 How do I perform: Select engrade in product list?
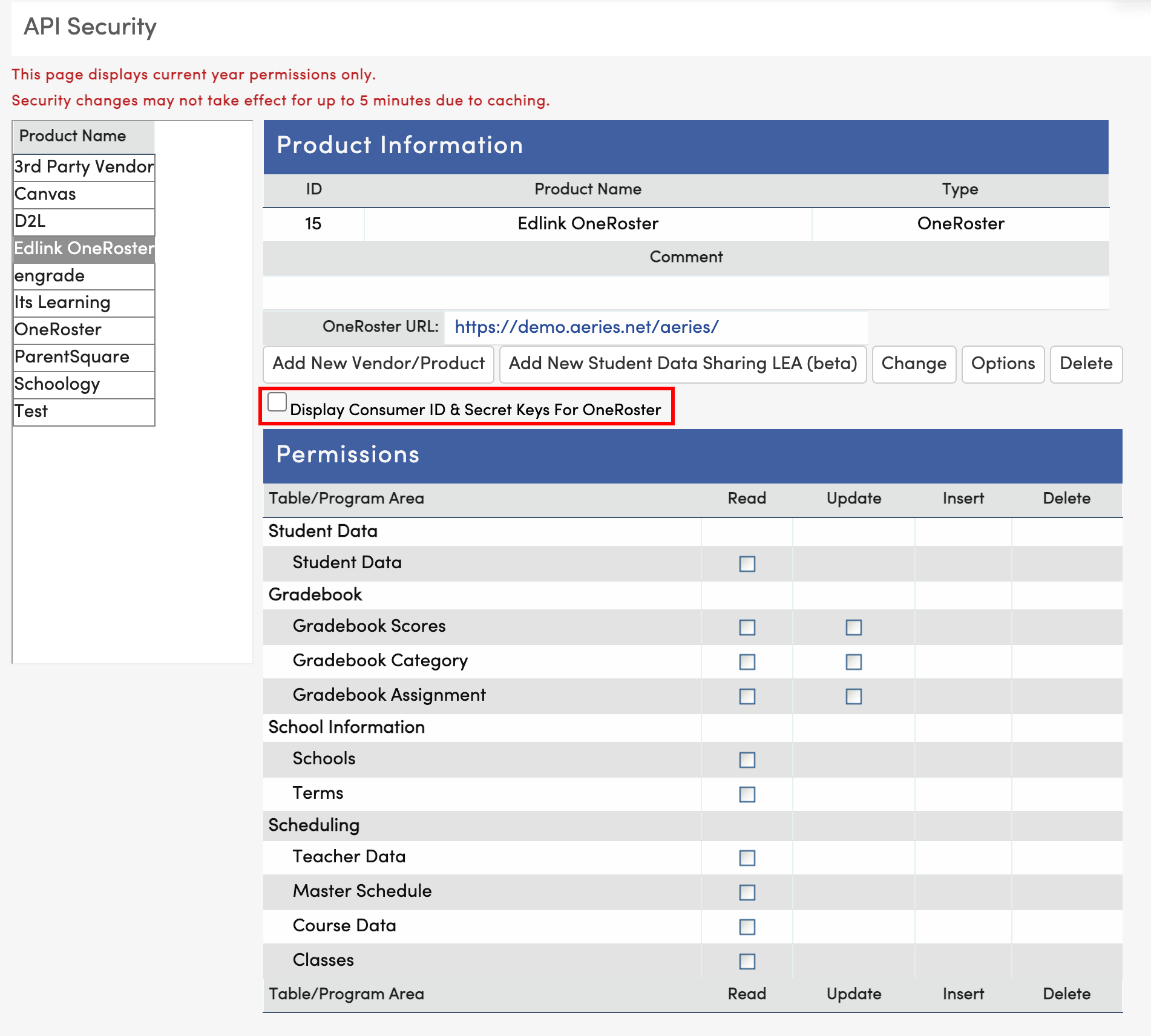84,276
